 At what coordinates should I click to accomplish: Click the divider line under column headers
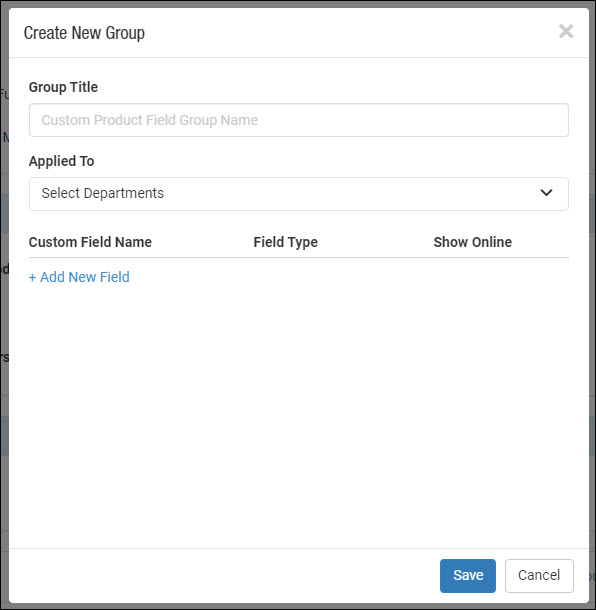(x=299, y=257)
